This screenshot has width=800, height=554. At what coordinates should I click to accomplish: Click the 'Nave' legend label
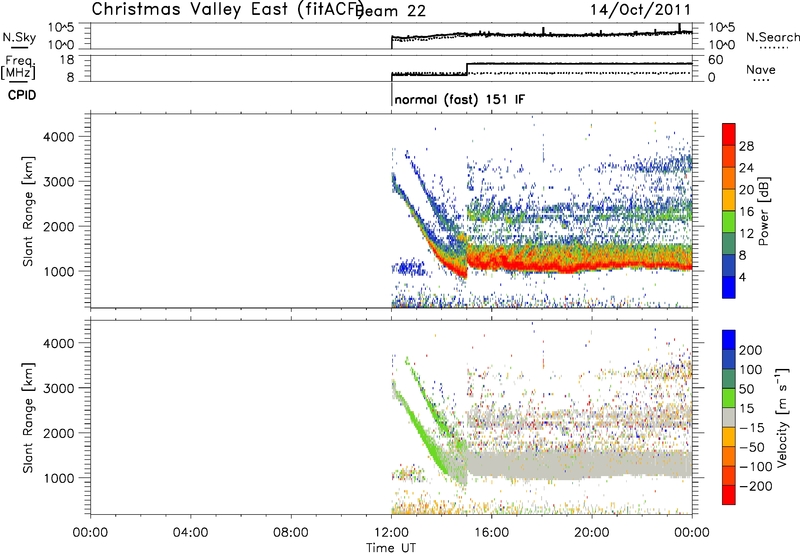click(x=761, y=70)
